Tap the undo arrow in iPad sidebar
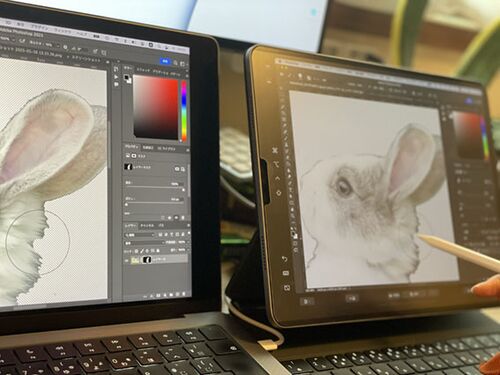500x375 pixels. tap(284, 259)
